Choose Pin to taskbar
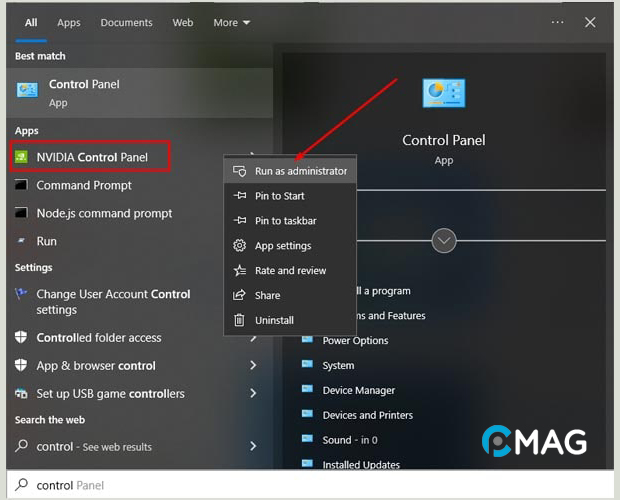The height and width of the screenshot is (500, 620). 290,221
